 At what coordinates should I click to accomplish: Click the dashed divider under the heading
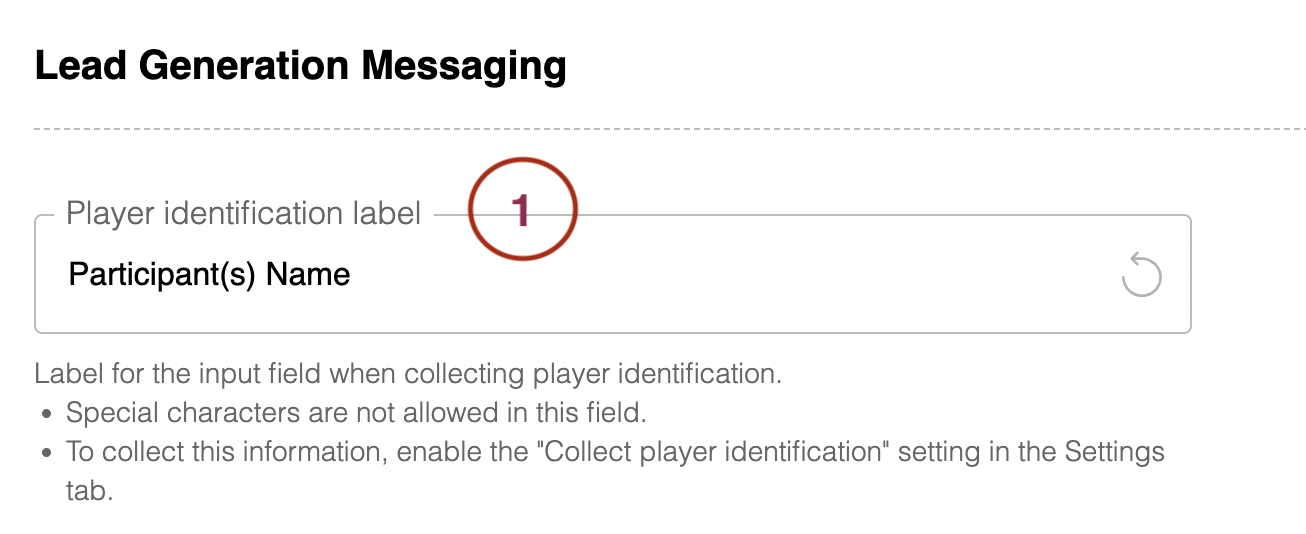point(670,129)
